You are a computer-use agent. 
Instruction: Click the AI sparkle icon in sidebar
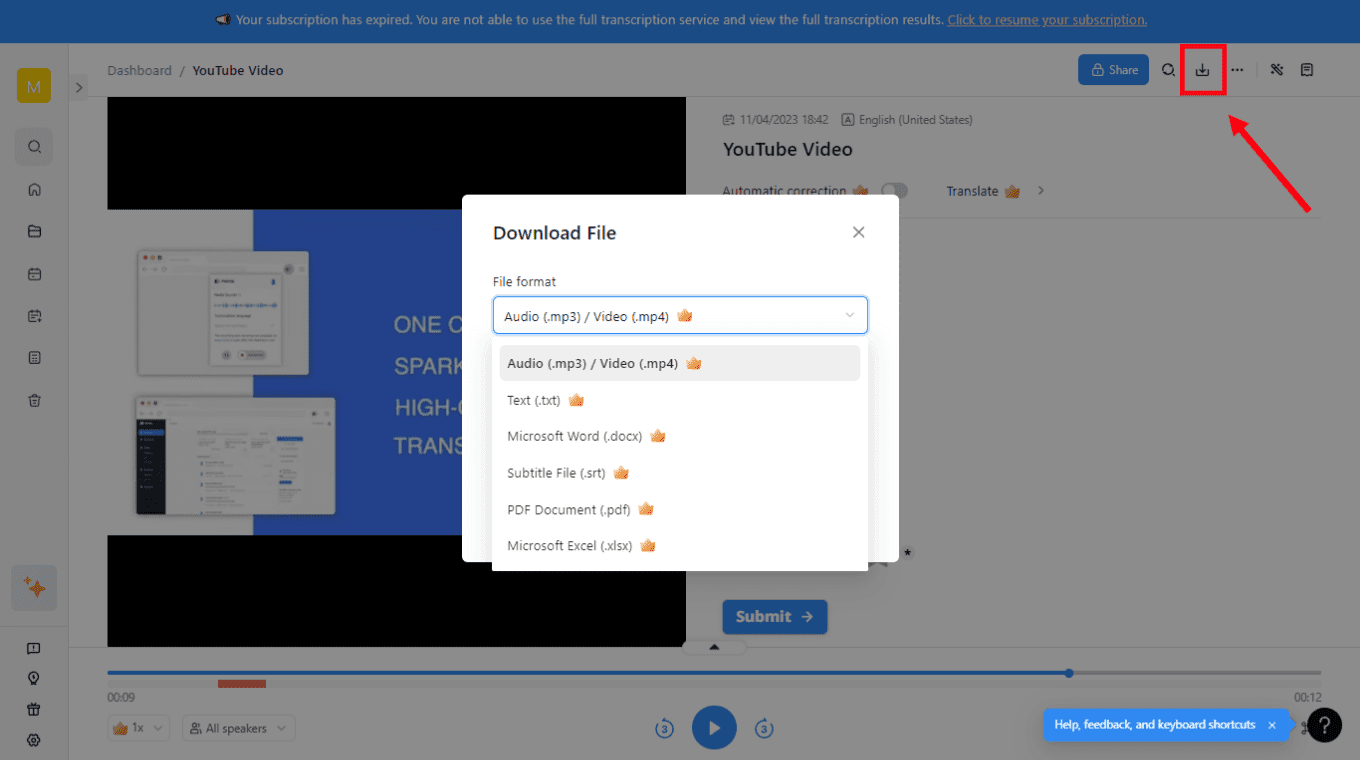pyautogui.click(x=34, y=588)
